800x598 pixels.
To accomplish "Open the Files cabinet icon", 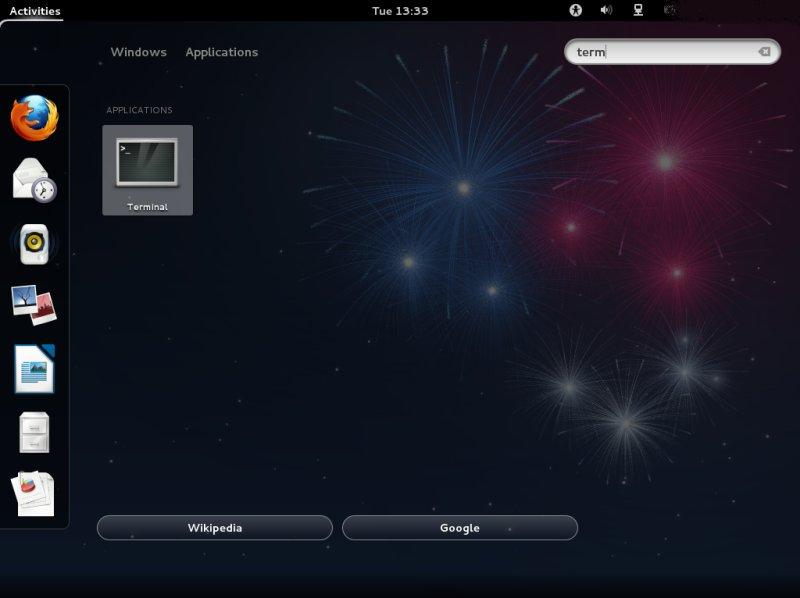I will [x=35, y=432].
